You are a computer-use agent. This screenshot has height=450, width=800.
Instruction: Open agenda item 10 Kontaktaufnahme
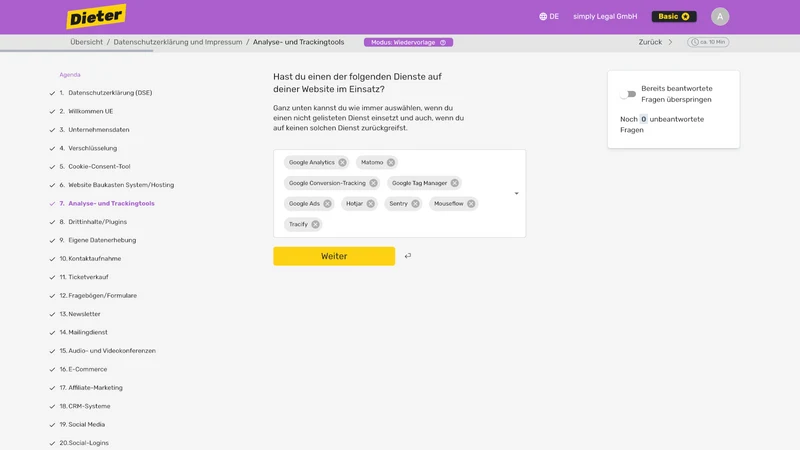point(90,259)
